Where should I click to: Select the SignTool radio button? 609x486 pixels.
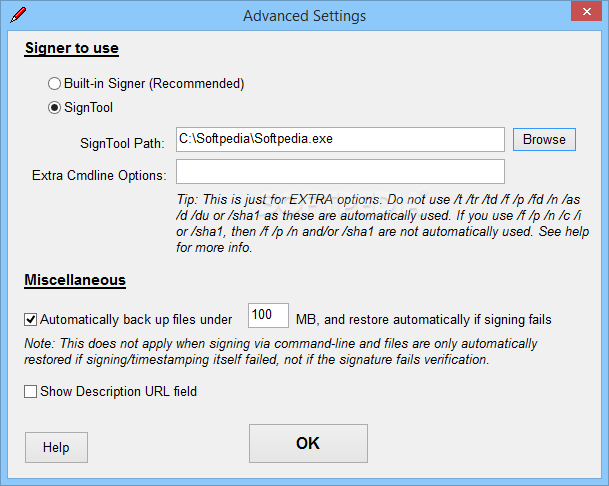pos(54,108)
